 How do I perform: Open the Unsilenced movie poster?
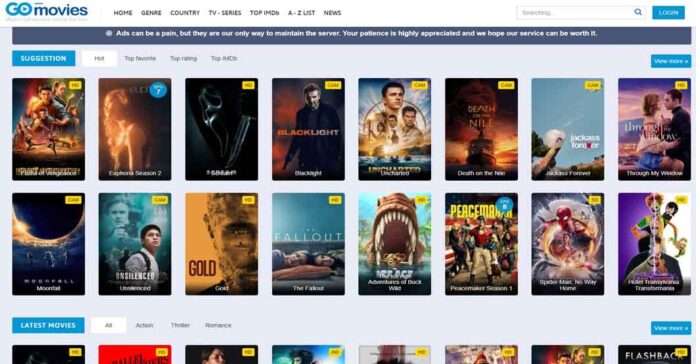[135, 244]
